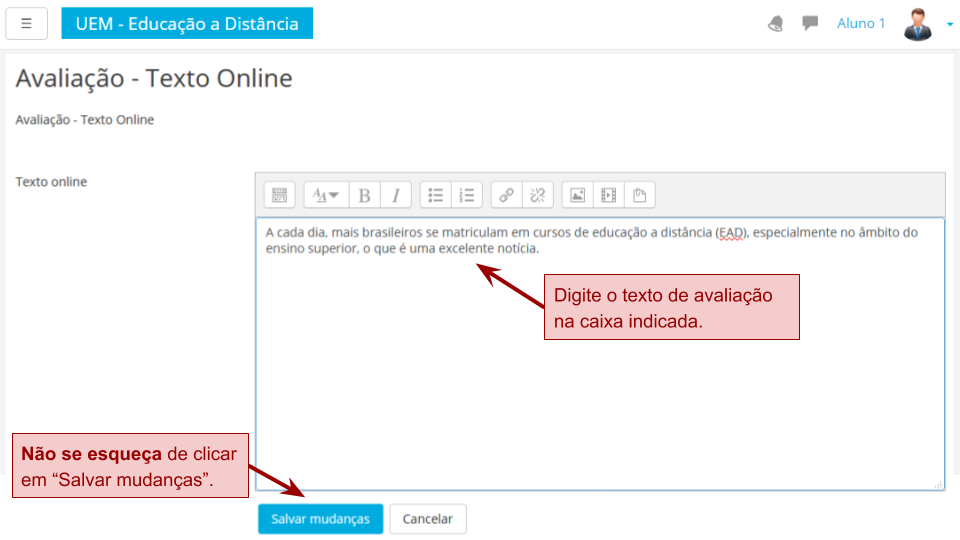The height and width of the screenshot is (540, 960).
Task: Expand the user menu arrow
Action: click(x=949, y=24)
